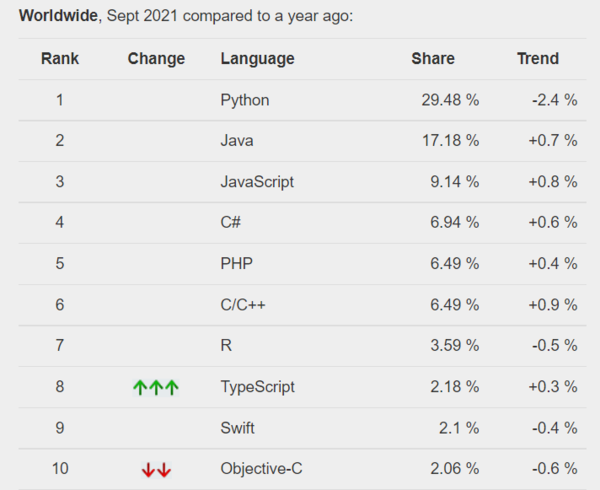600x490 pixels.
Task: Click the JavaScript language name
Action: coord(257,182)
